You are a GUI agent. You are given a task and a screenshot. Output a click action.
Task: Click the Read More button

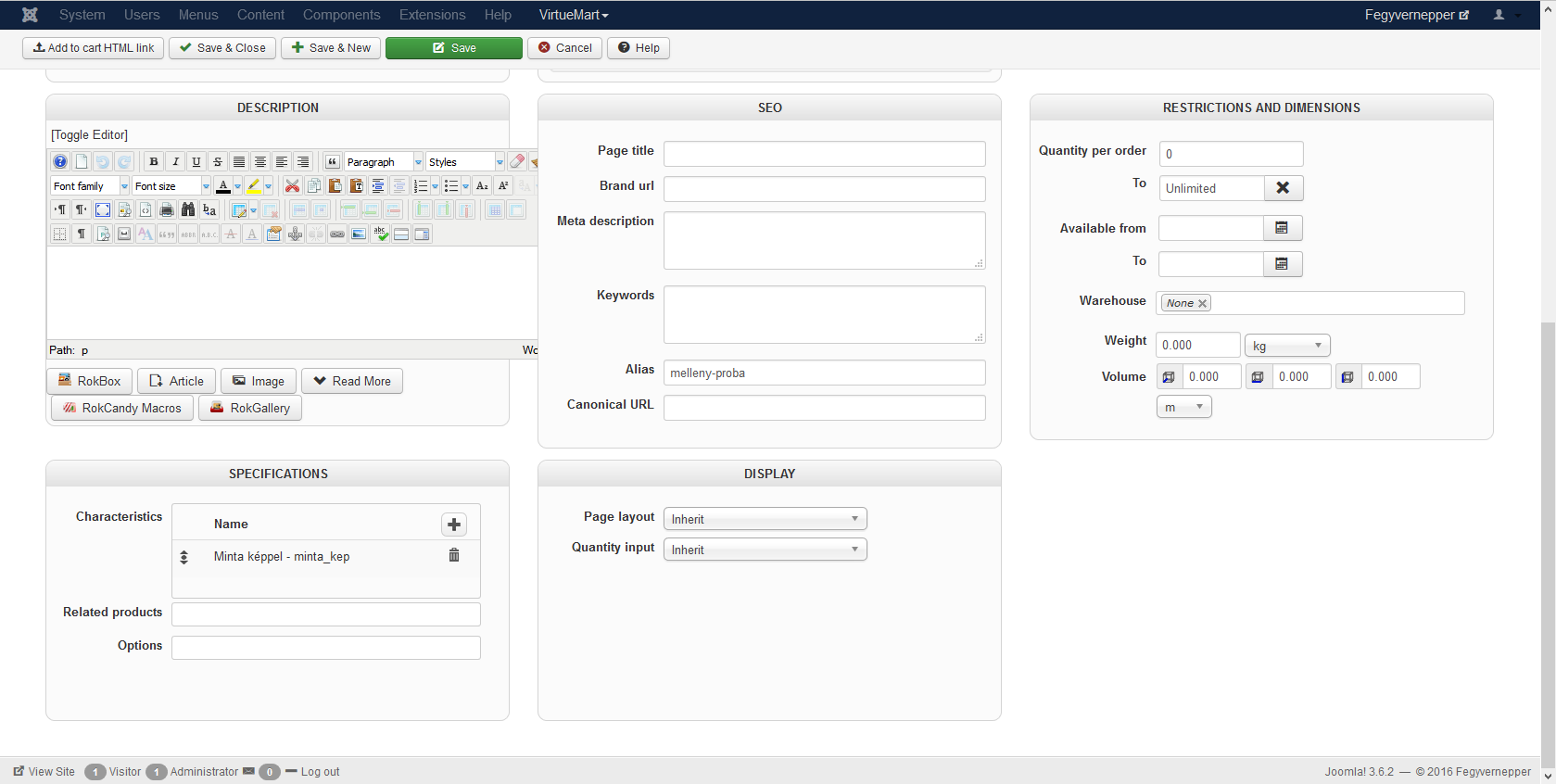pyautogui.click(x=352, y=381)
